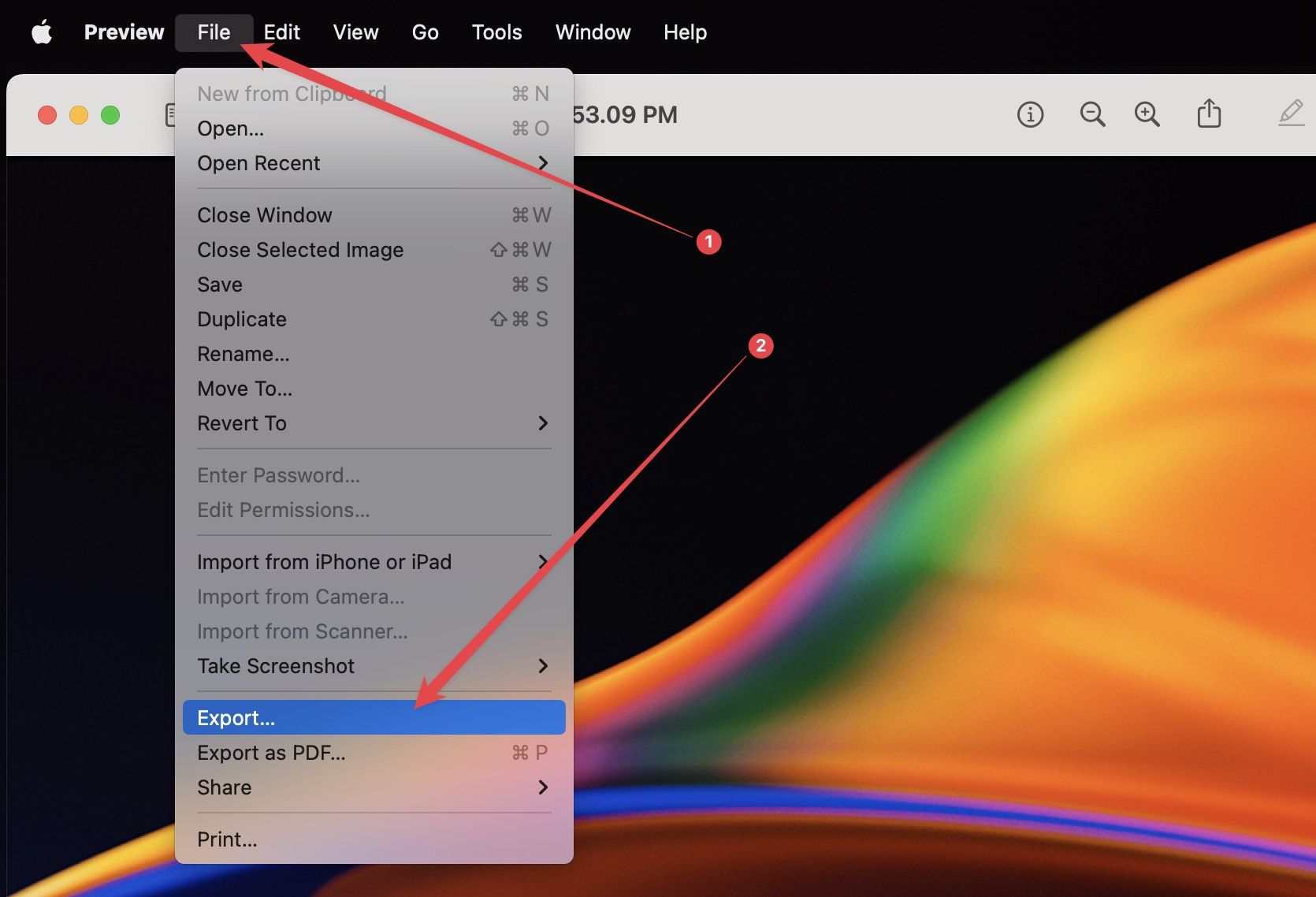
Task: Open the Tools menu
Action: pos(496,32)
